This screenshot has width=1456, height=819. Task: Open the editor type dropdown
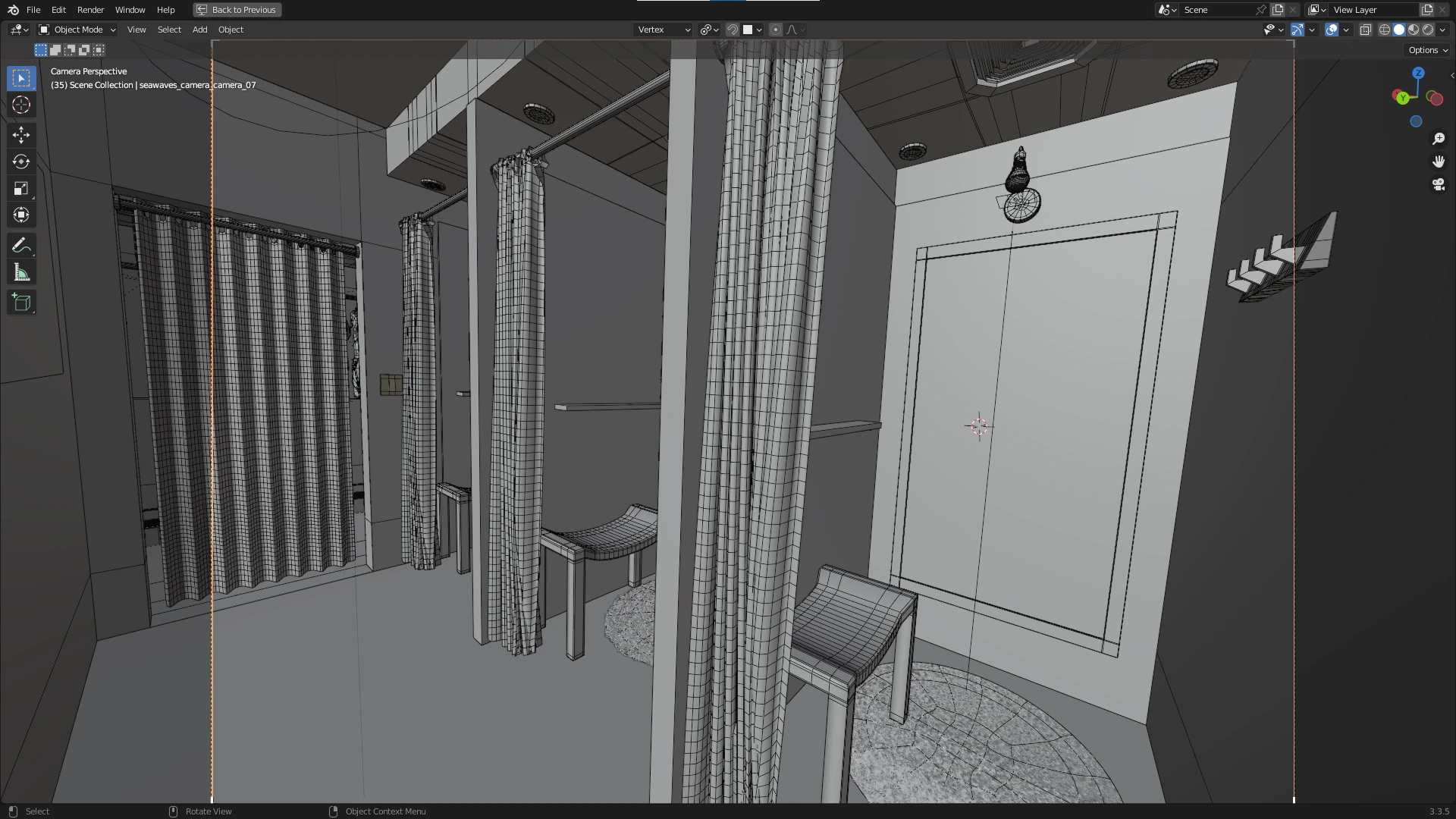tap(19, 30)
